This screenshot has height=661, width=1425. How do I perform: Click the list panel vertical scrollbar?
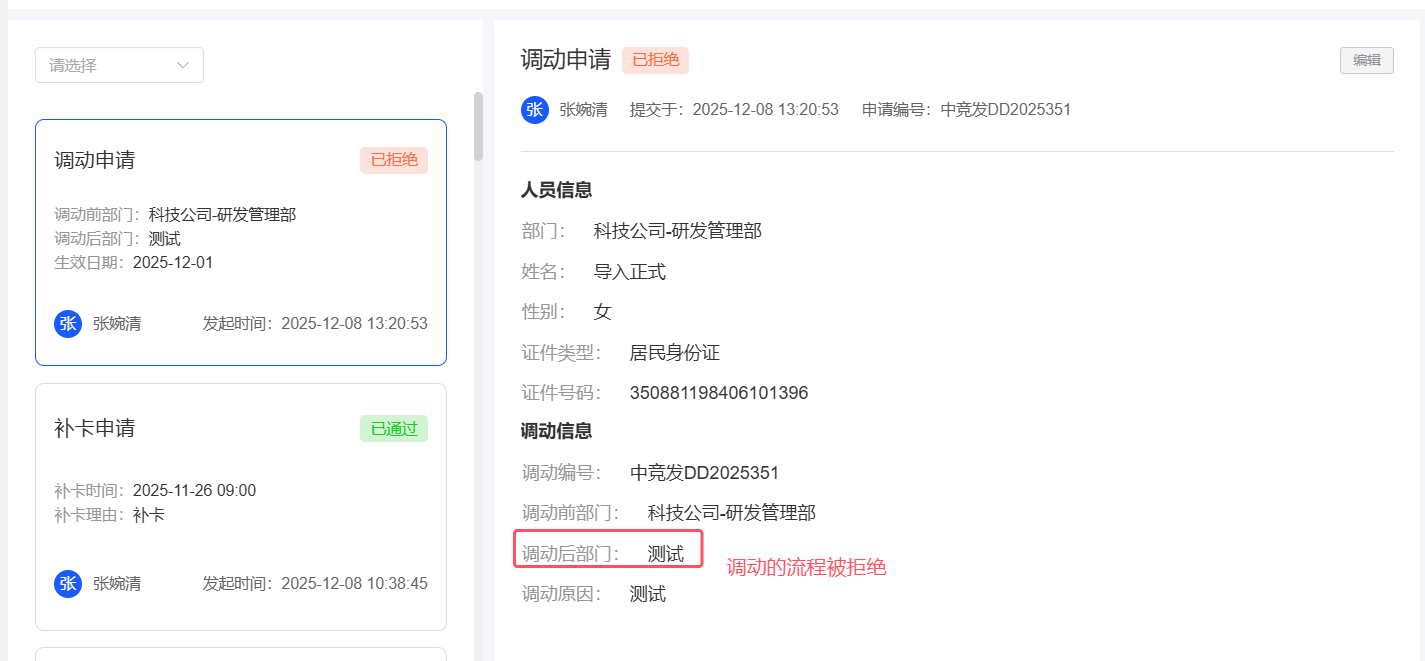pyautogui.click(x=478, y=127)
